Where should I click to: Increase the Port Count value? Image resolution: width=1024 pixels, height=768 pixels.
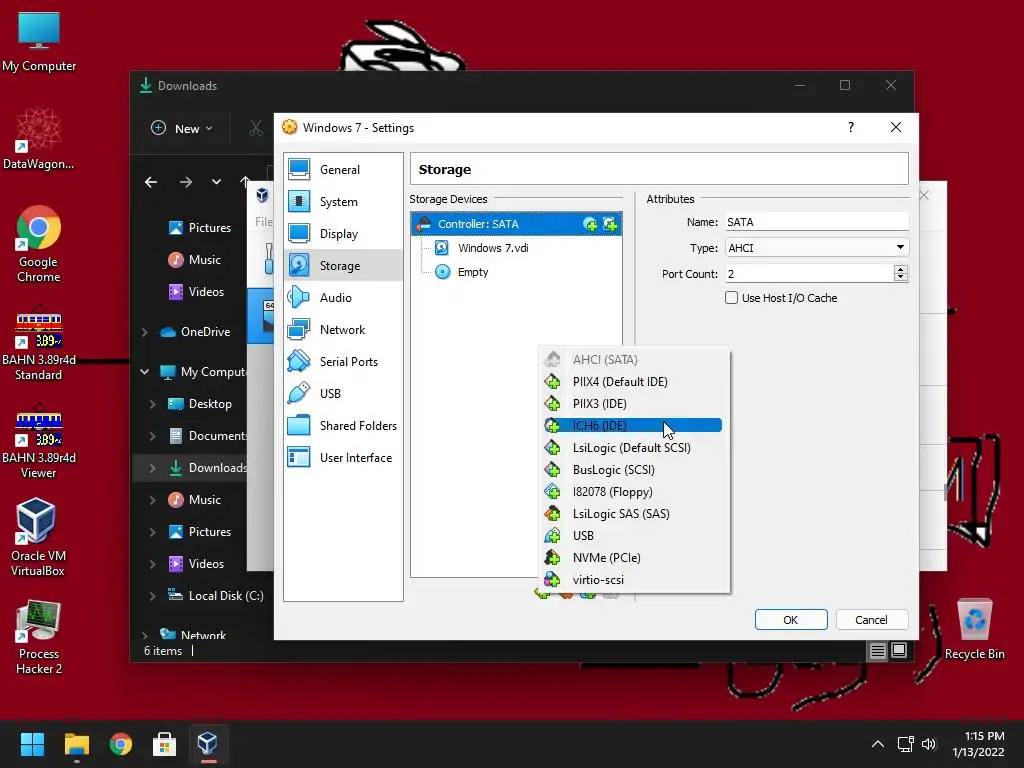pyautogui.click(x=901, y=269)
